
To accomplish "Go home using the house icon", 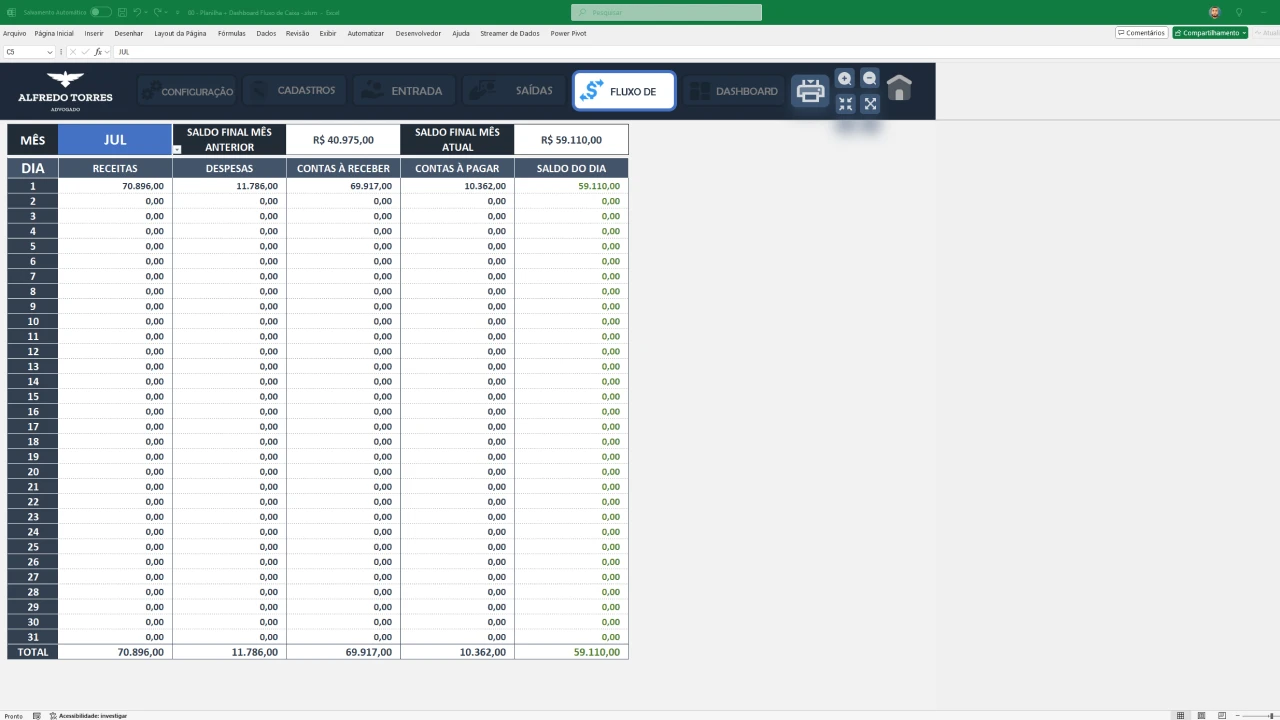I will [899, 89].
